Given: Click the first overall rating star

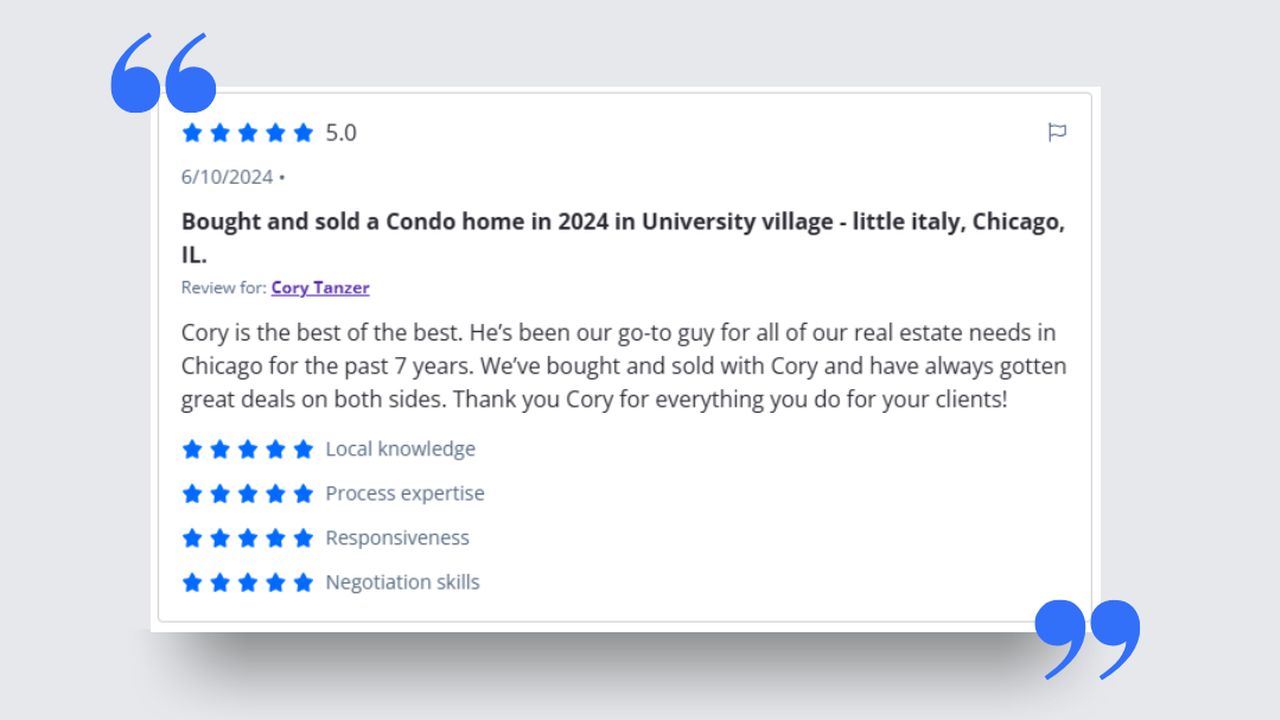Looking at the screenshot, I should pyautogui.click(x=192, y=133).
